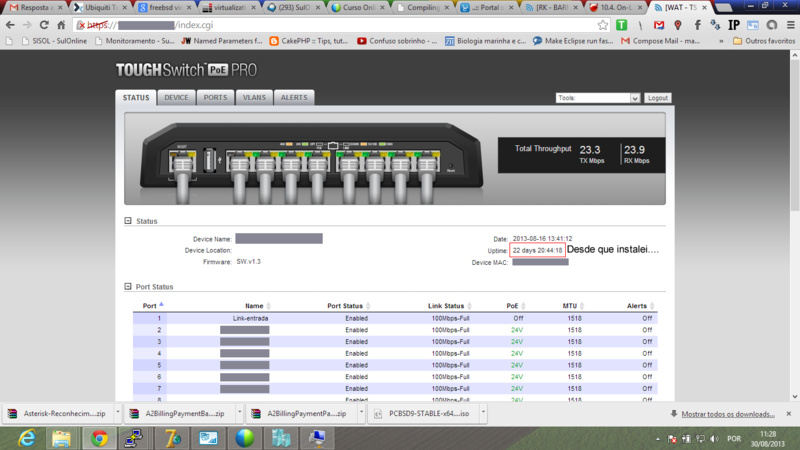
Task: Open the first A2BillingPaymentBa zip download
Action: tap(179, 414)
